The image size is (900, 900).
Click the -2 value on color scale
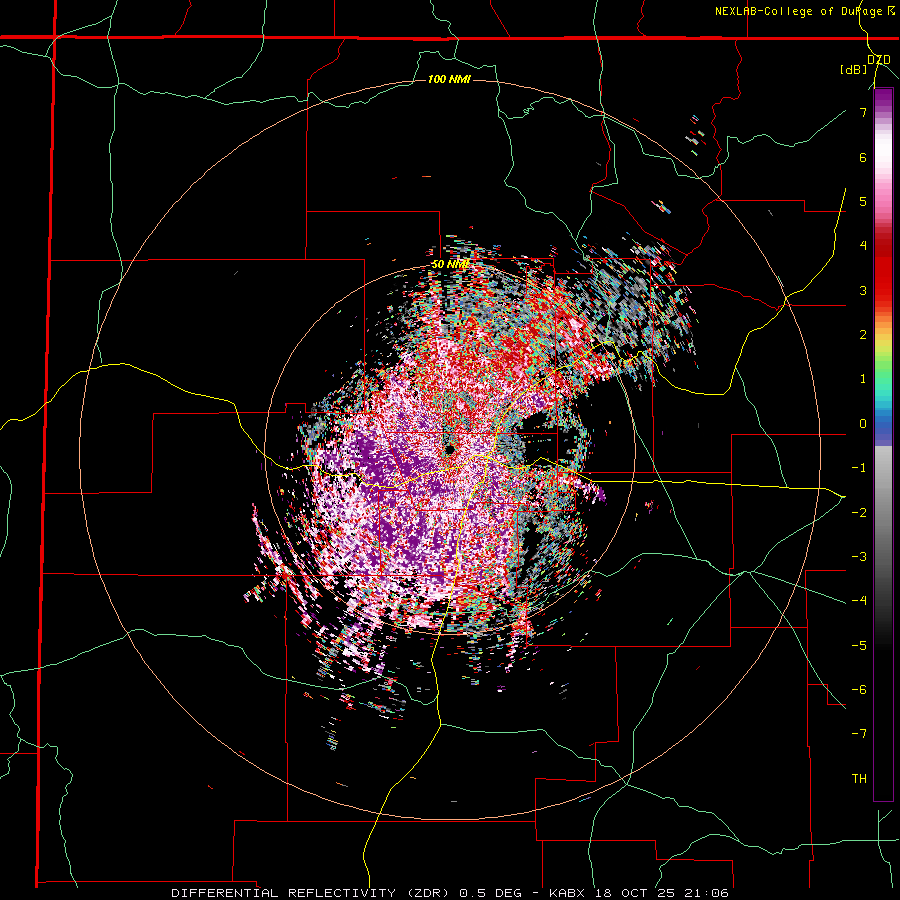[859, 513]
